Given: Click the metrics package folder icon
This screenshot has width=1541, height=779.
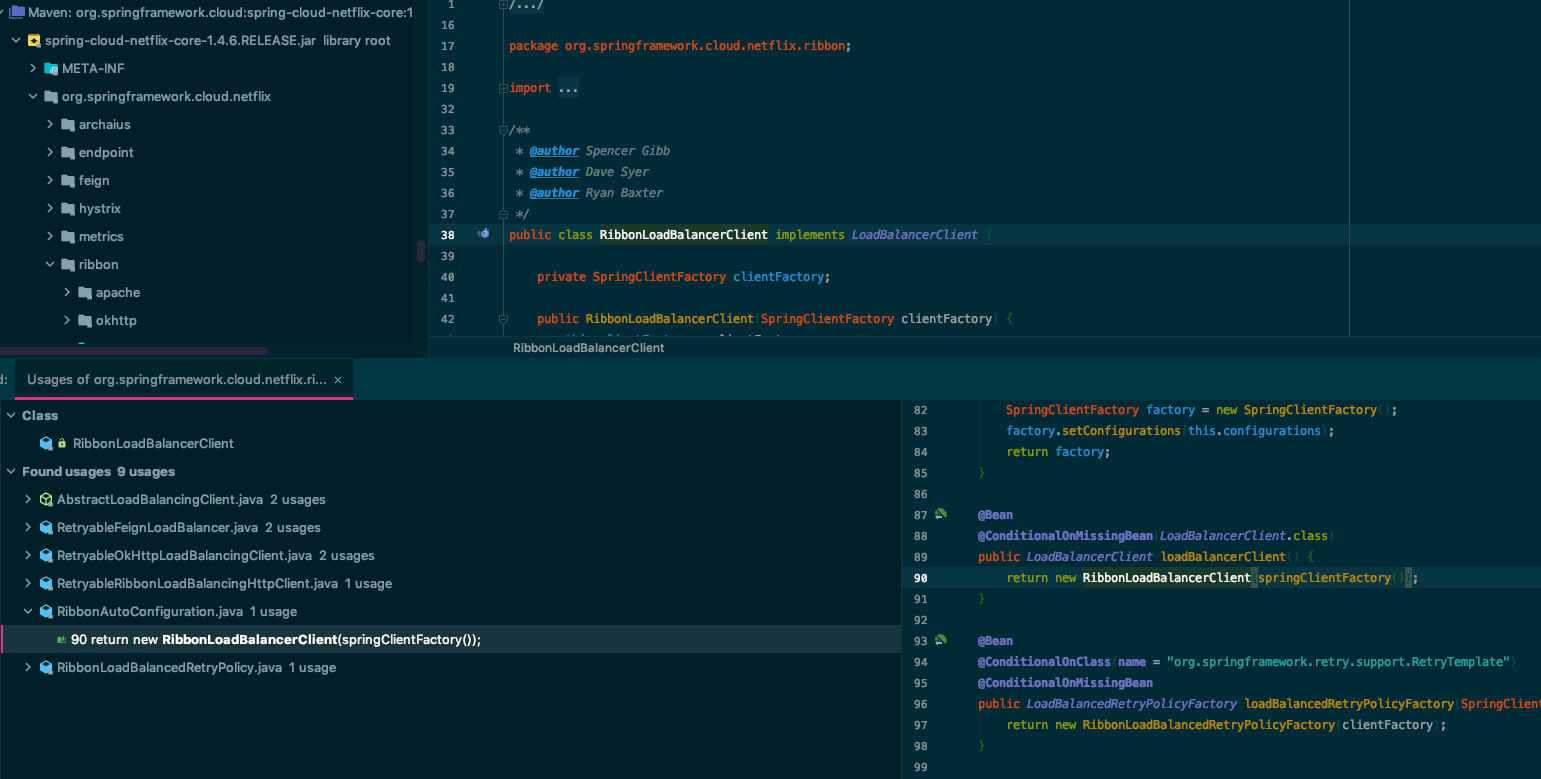Looking at the screenshot, I should click(x=68, y=237).
